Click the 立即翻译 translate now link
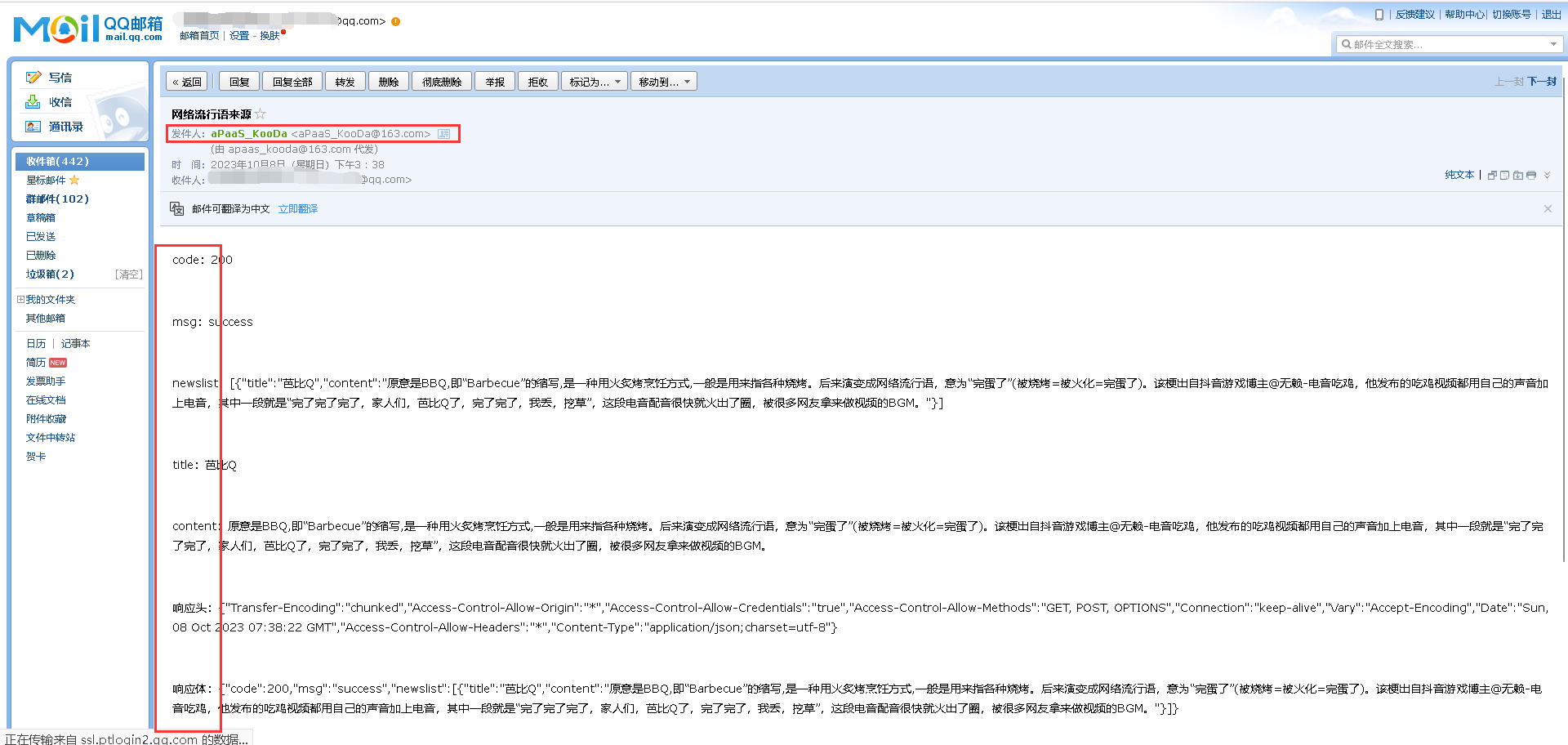The width and height of the screenshot is (1568, 745). point(297,208)
